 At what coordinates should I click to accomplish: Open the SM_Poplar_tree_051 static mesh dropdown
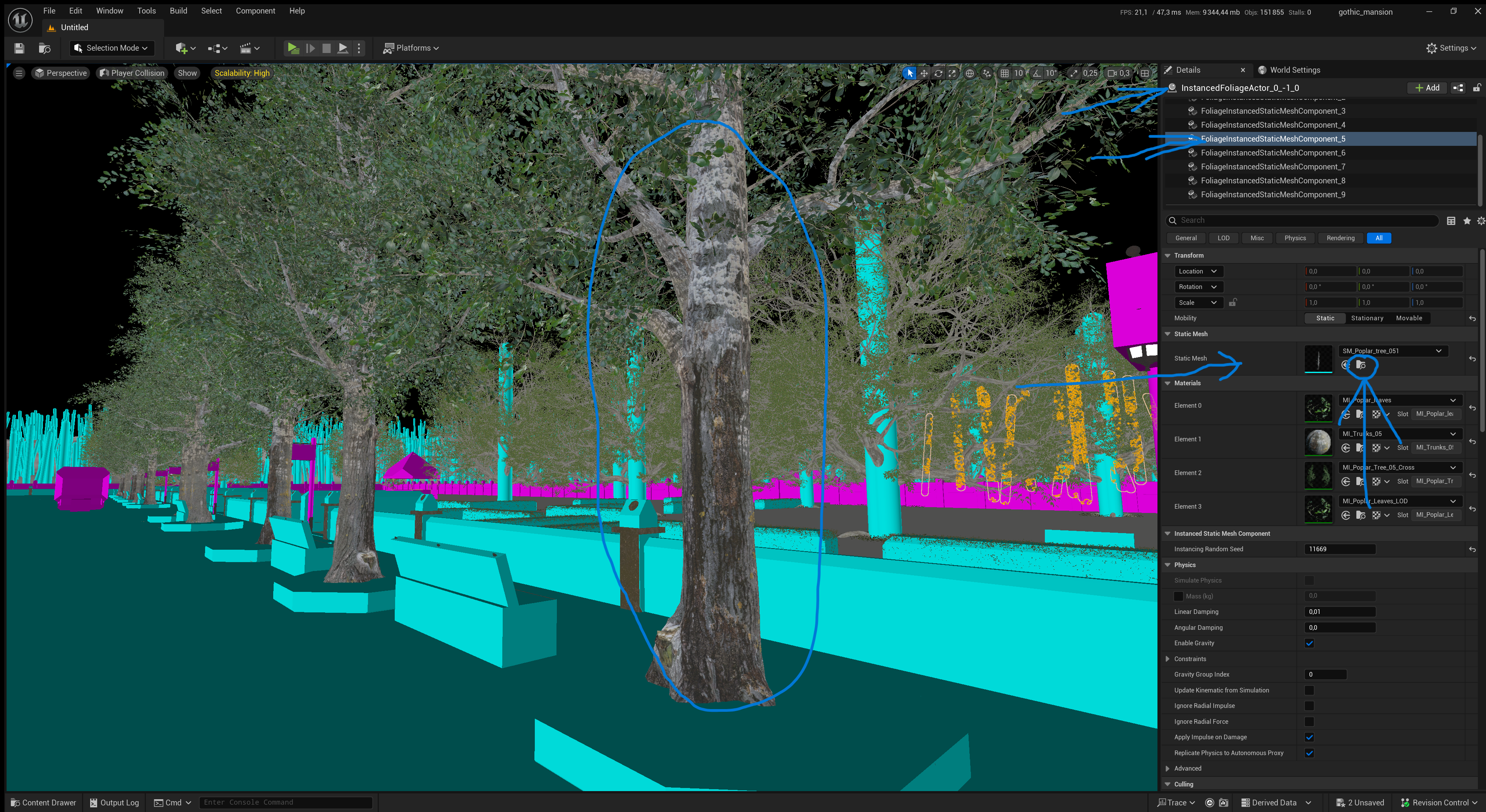coord(1439,350)
